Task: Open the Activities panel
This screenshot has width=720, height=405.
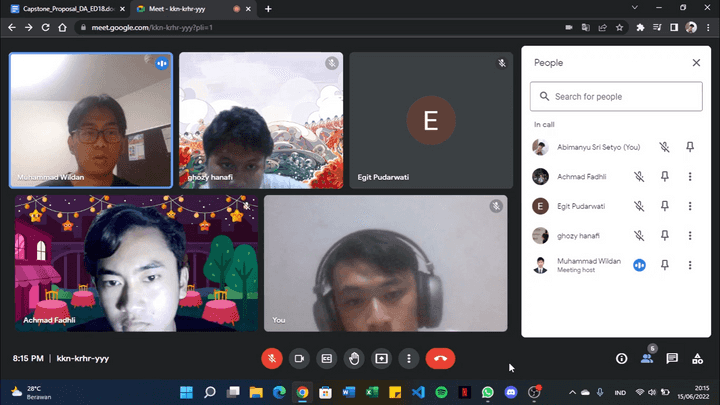Action: tap(697, 358)
